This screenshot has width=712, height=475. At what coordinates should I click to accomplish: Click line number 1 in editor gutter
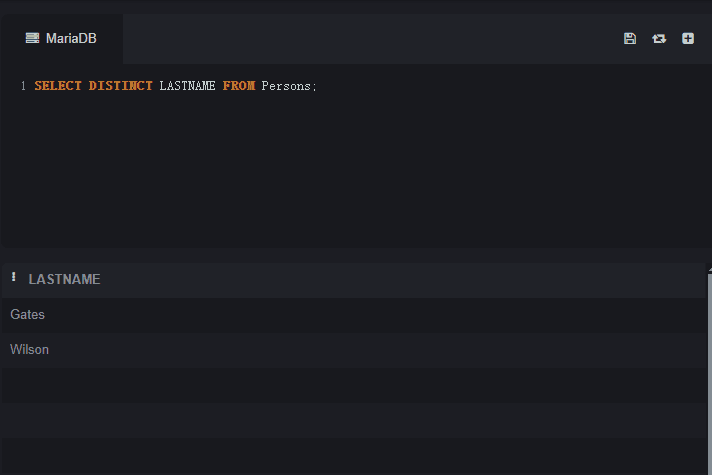tap(23, 86)
